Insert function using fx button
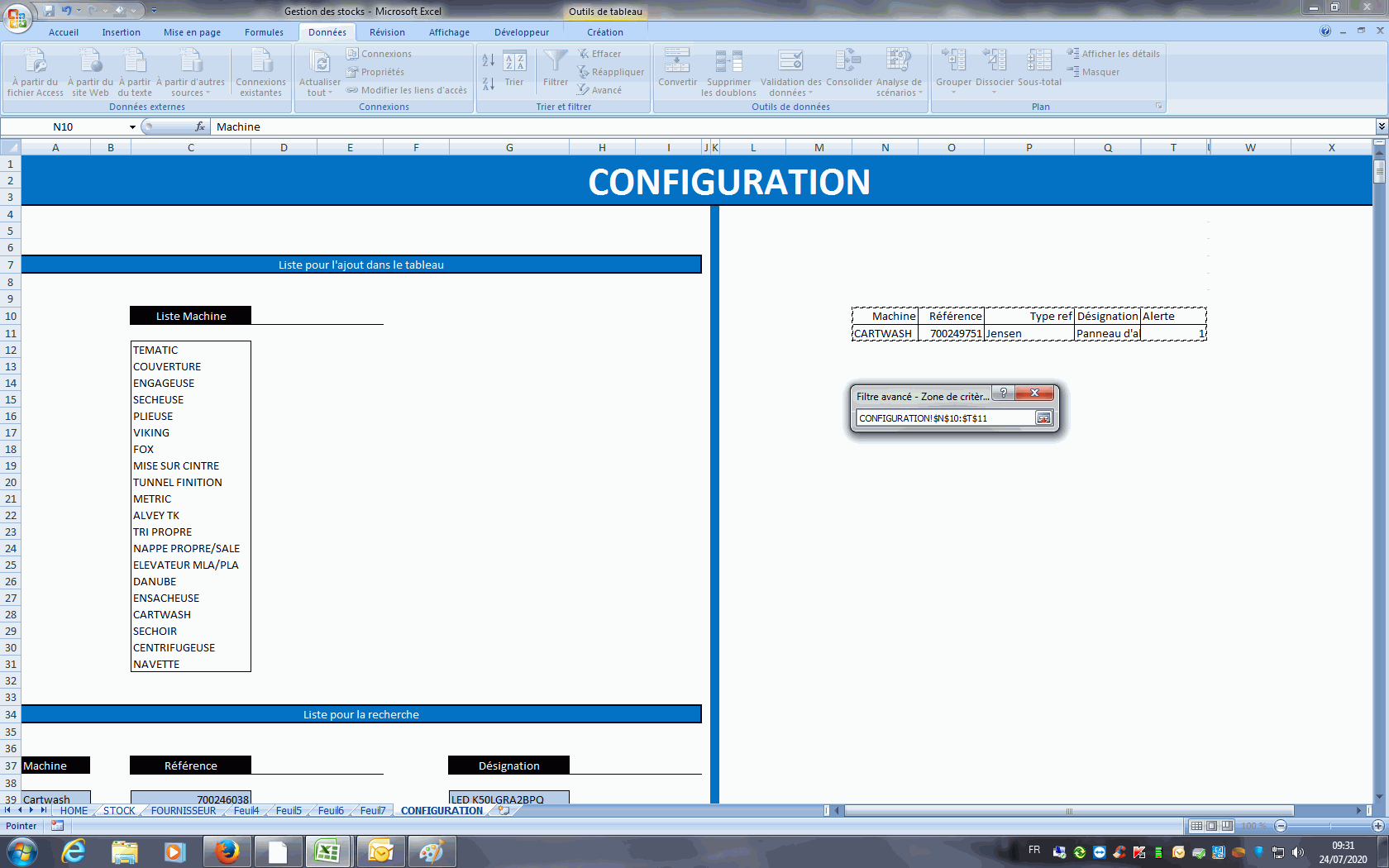The height and width of the screenshot is (868, 1389). click(x=200, y=126)
